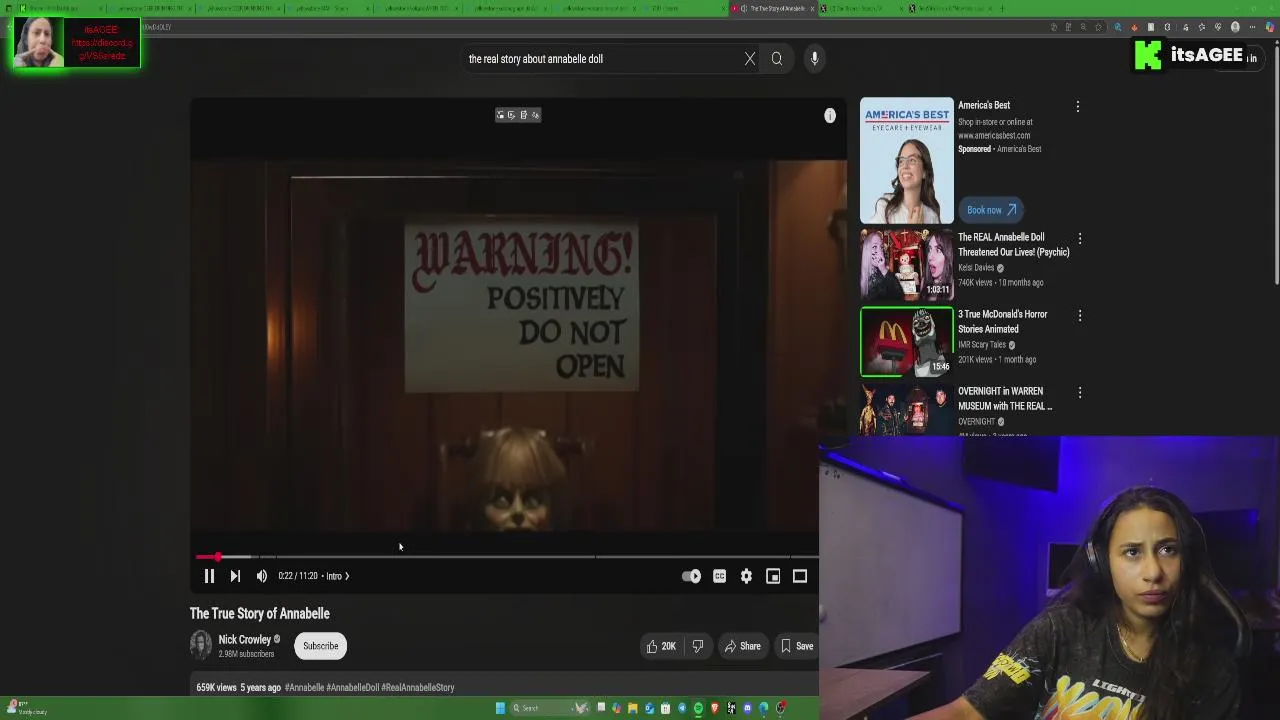Start voice search with microphone

pos(815,59)
